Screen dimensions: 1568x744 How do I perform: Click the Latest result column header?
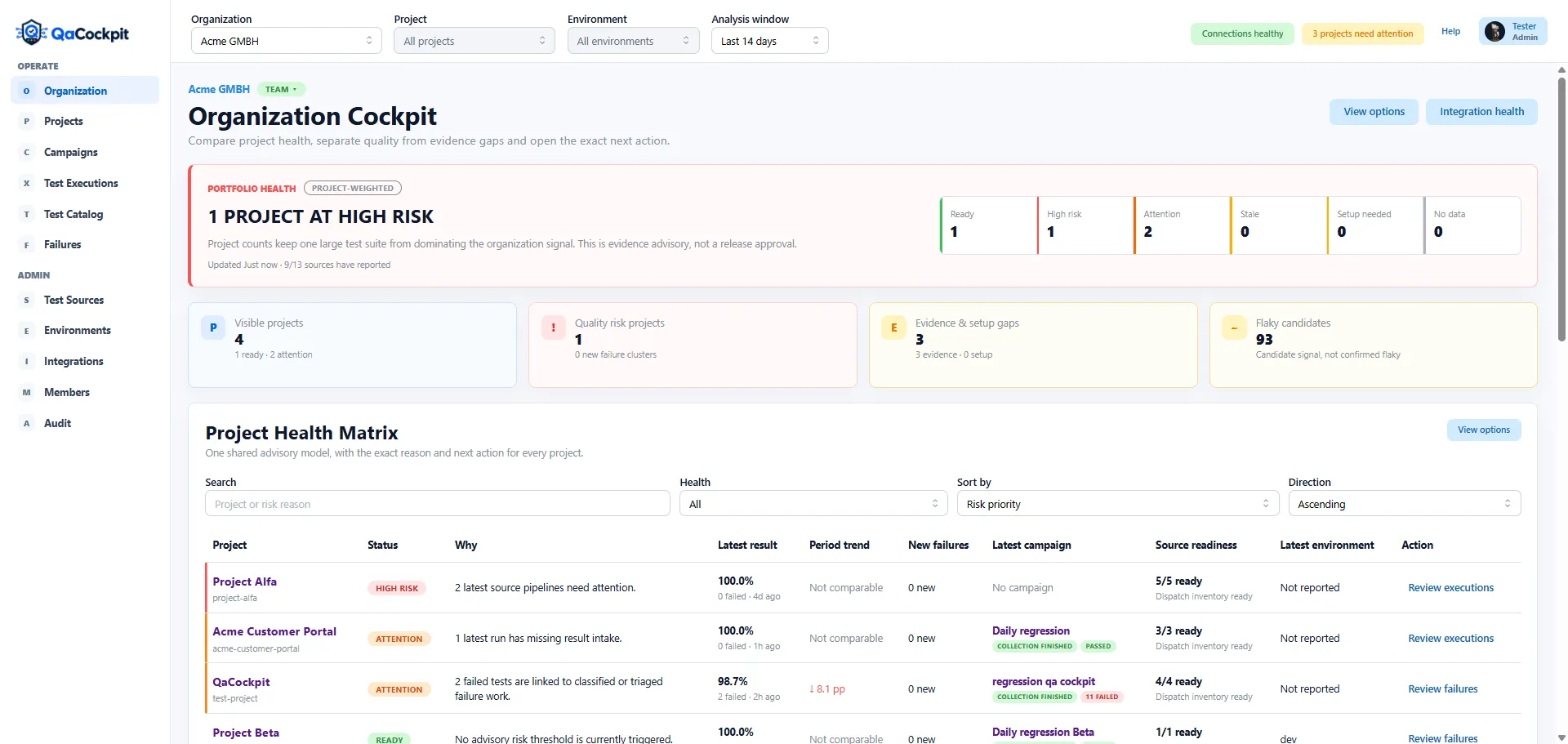747,545
